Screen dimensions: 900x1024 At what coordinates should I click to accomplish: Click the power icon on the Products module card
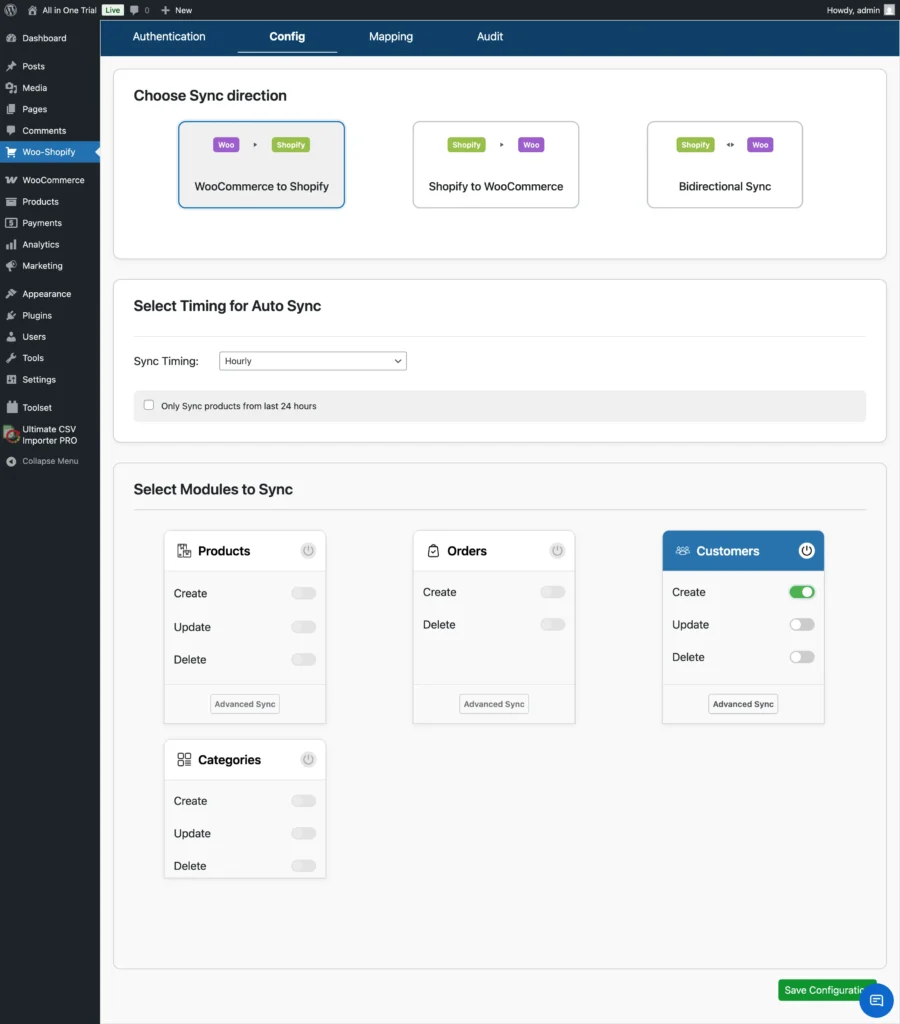click(309, 550)
